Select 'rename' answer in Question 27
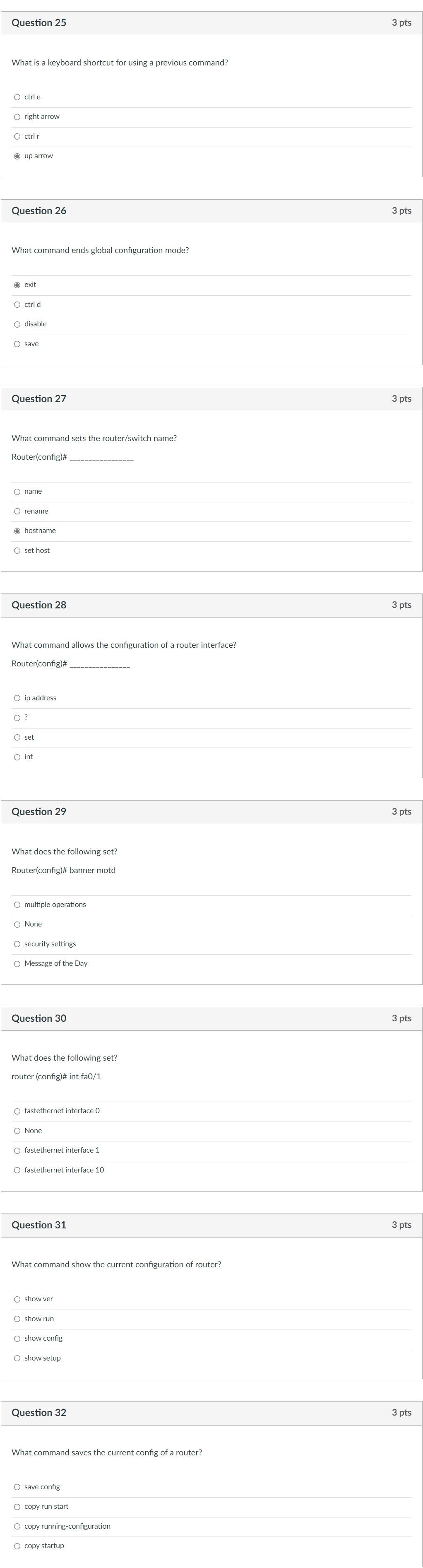The width and height of the screenshot is (423, 1568). point(17,511)
